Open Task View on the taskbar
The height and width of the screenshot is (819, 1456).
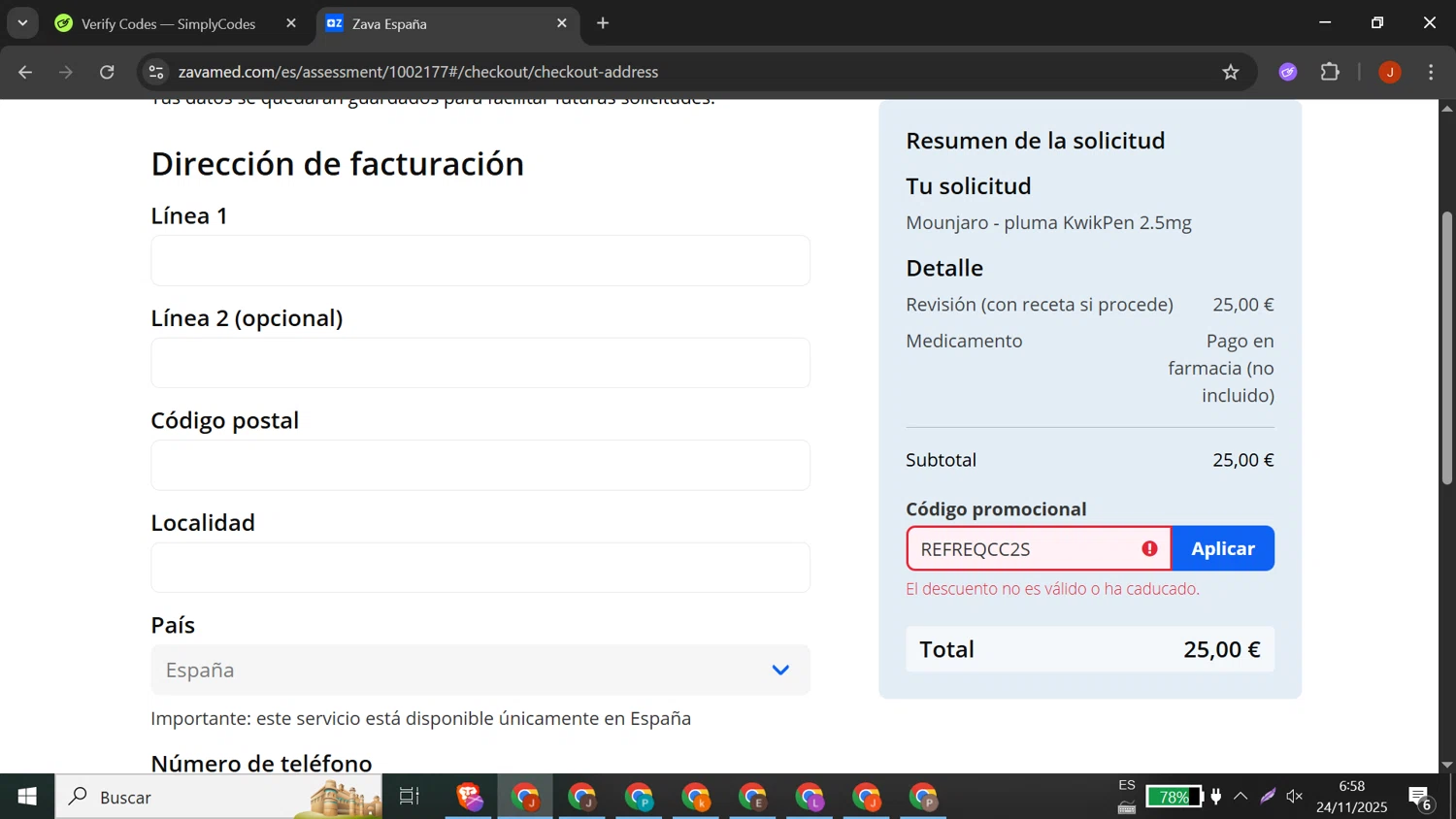410,797
